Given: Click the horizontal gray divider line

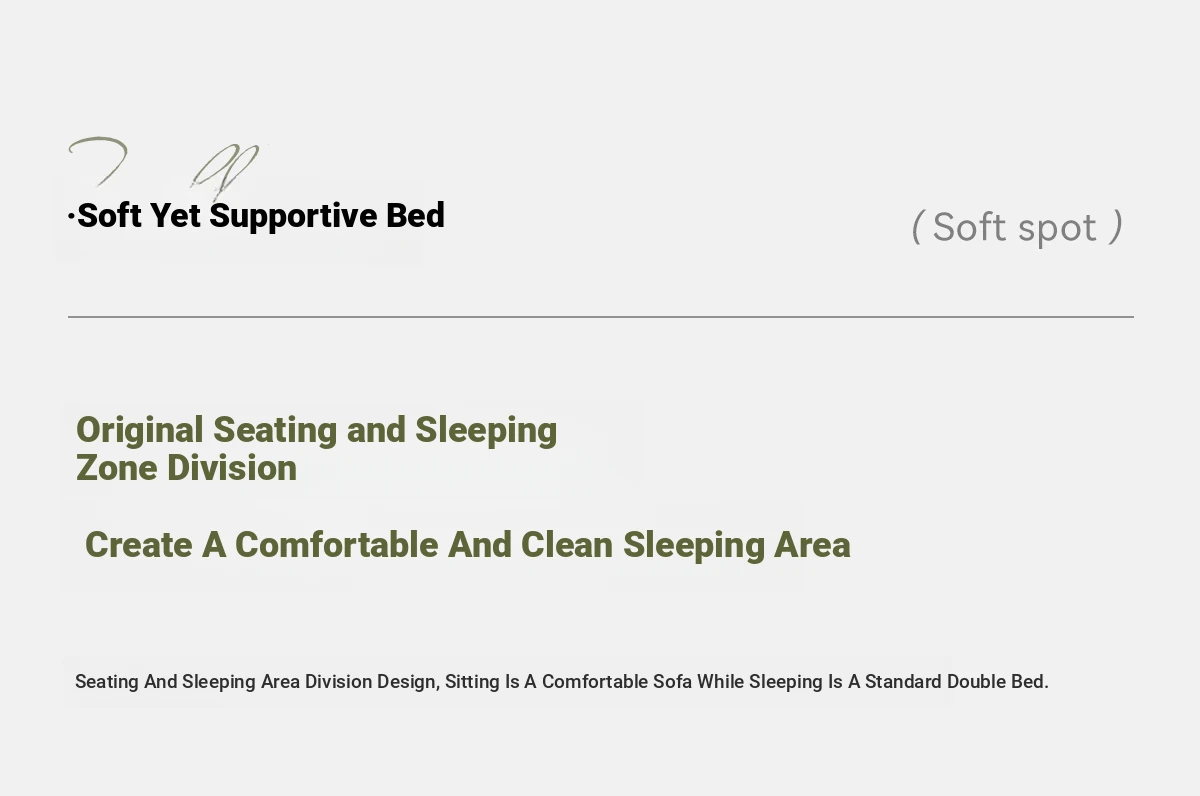Looking at the screenshot, I should click(x=601, y=317).
